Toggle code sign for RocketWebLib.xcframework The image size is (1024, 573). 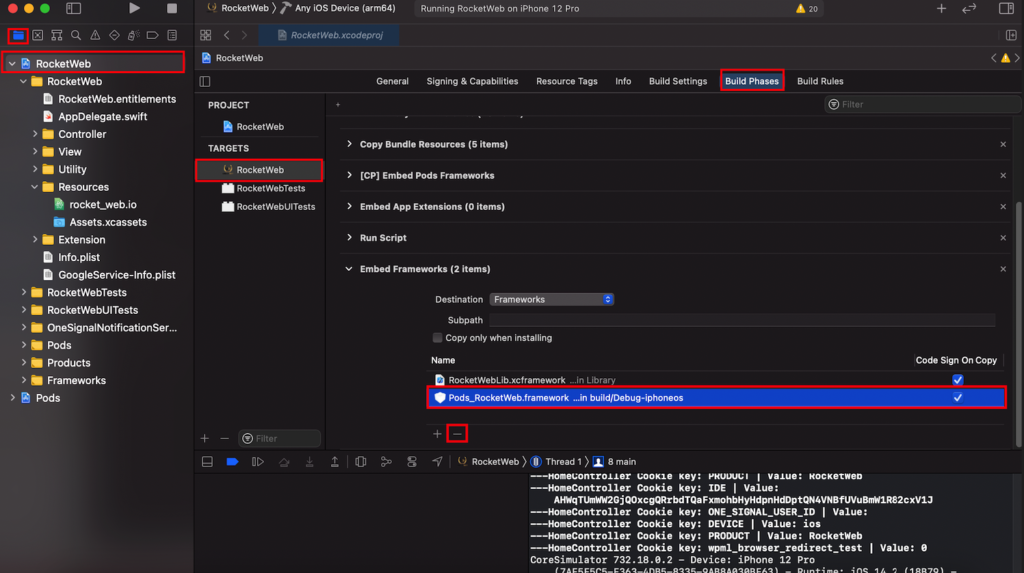click(x=957, y=380)
